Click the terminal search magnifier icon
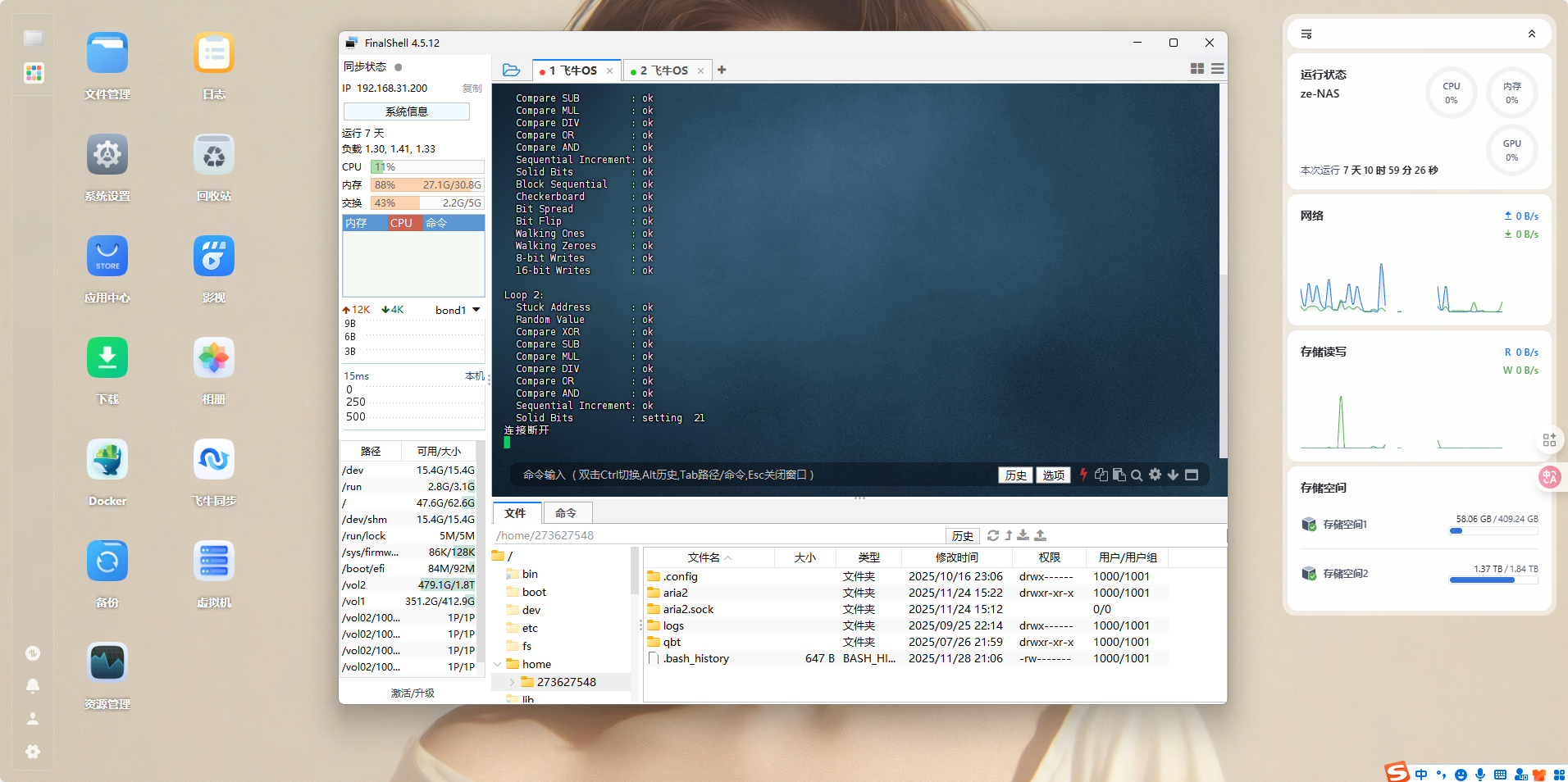The image size is (1568, 782). [1137, 475]
